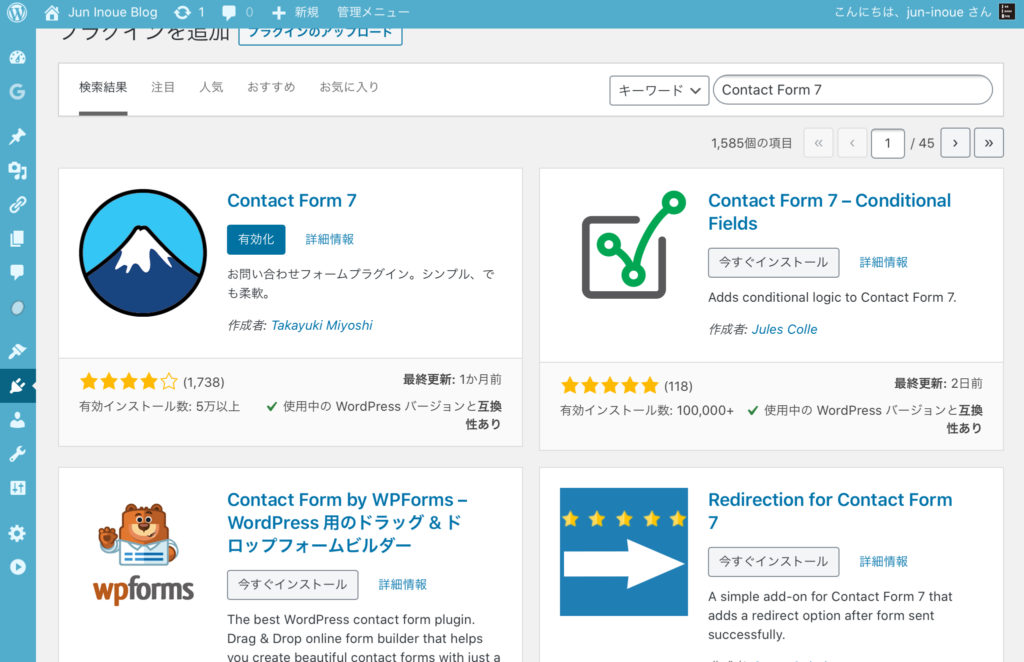1024x662 pixels.
Task: Open こんにちは、jun-inoue さん account menu
Action: click(913, 12)
